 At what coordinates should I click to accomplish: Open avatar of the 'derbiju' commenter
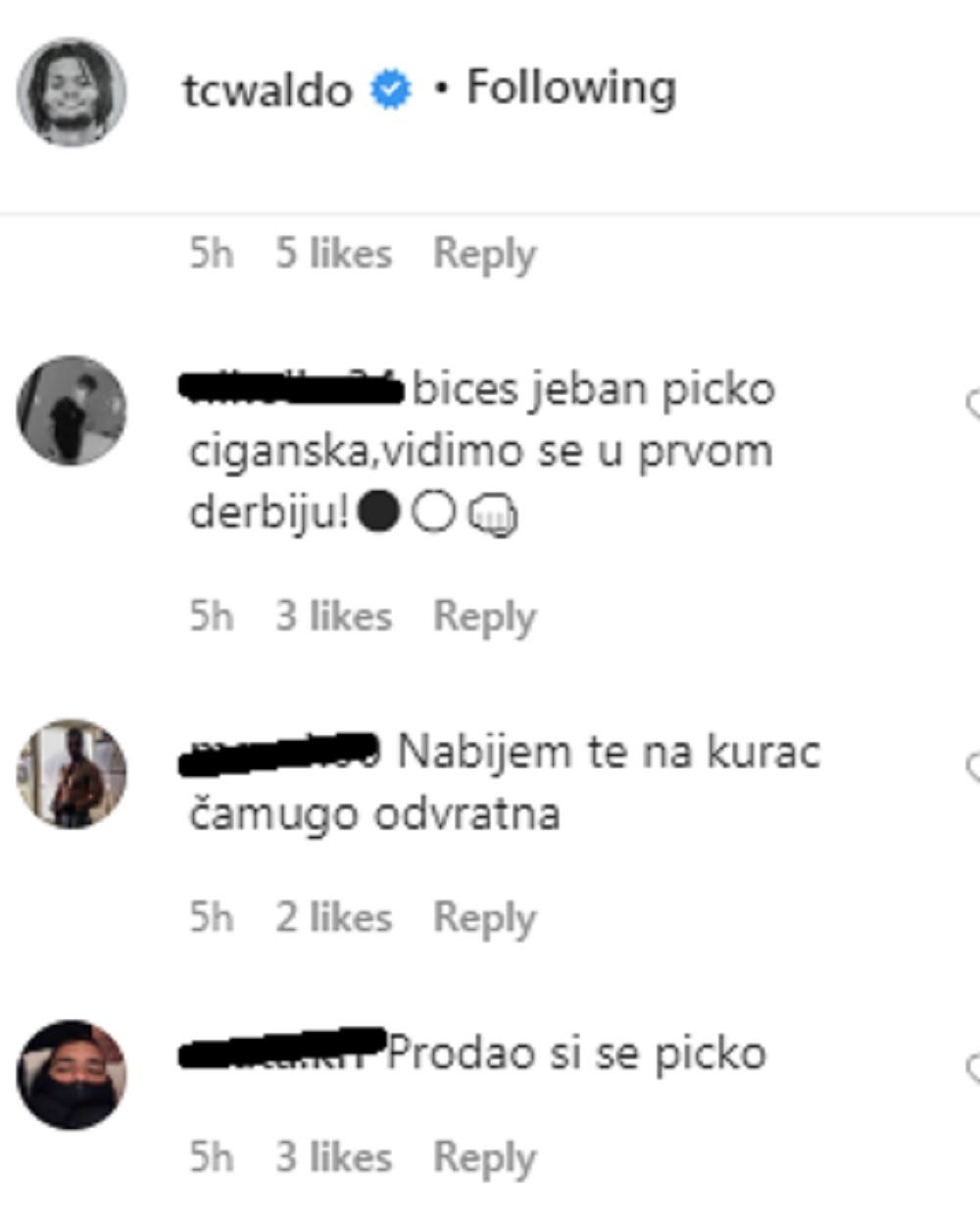(x=72, y=410)
